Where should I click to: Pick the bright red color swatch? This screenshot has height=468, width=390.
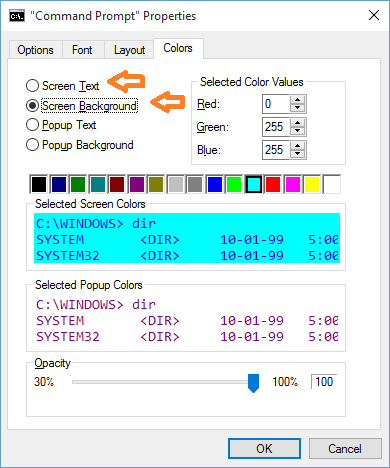(273, 184)
